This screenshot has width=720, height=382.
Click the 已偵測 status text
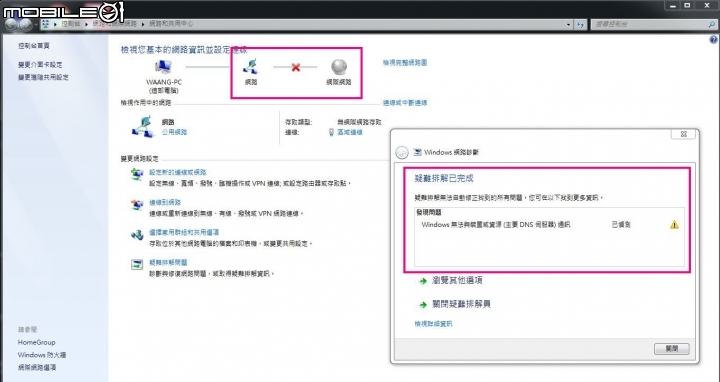click(621, 225)
